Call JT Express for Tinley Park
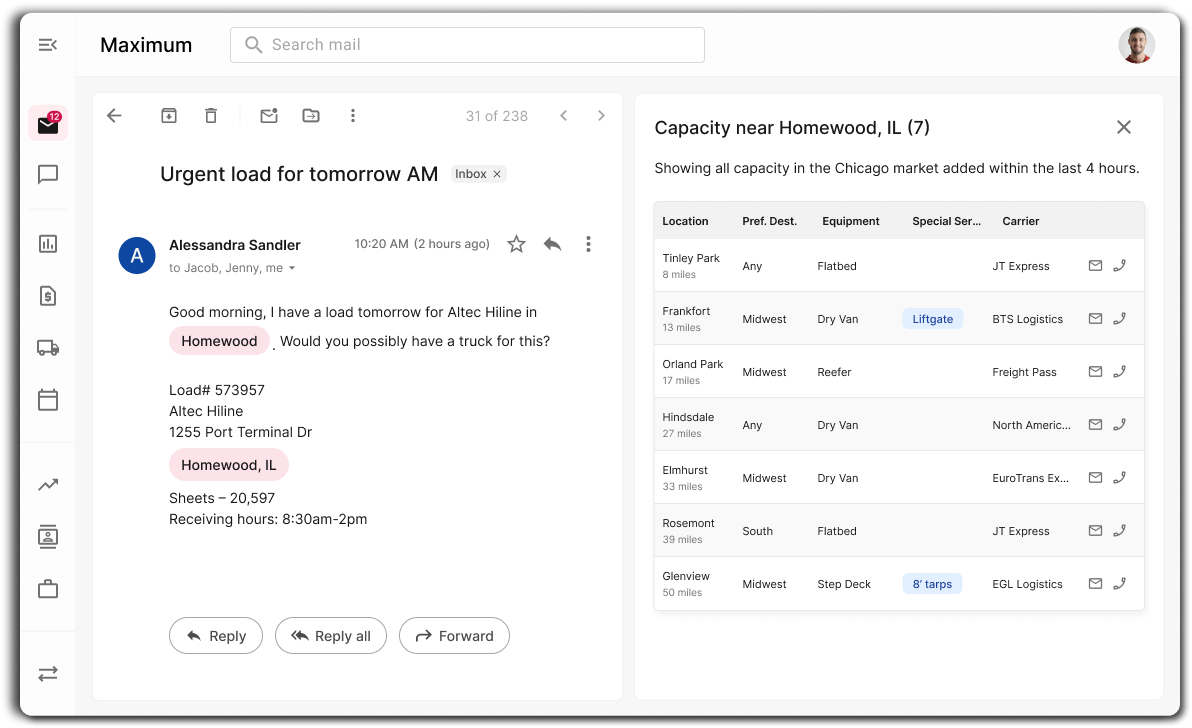The image size is (1192, 728). pos(1120,266)
